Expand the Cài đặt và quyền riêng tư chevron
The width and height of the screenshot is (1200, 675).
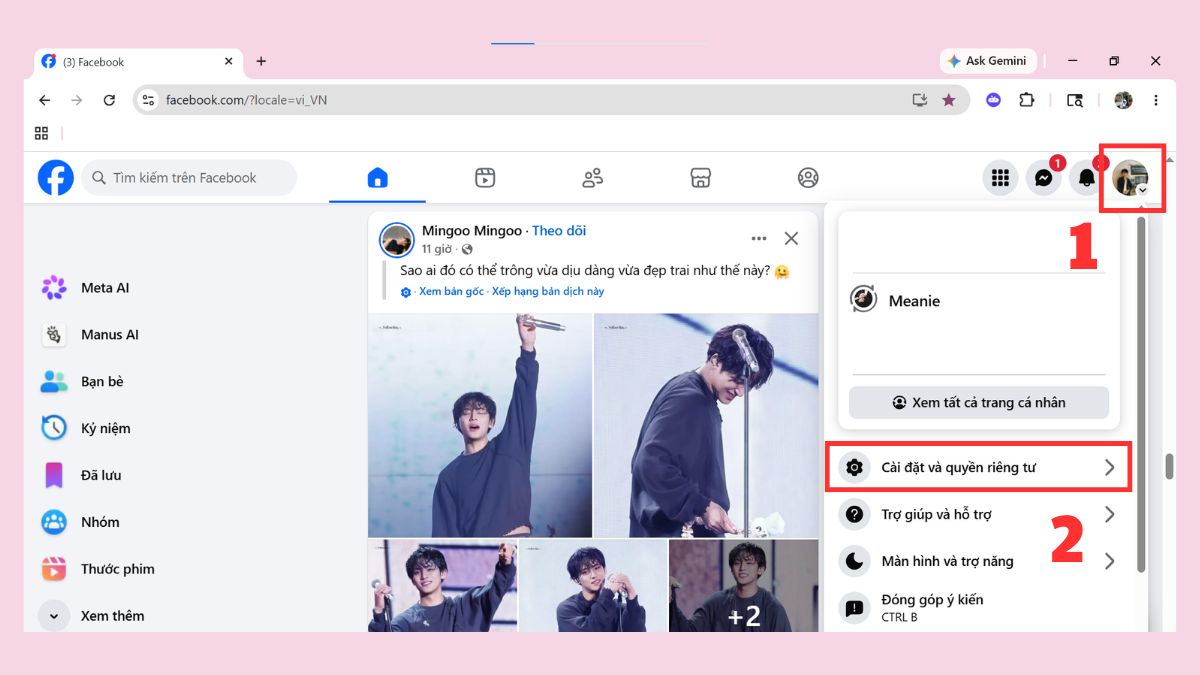[x=1109, y=467]
